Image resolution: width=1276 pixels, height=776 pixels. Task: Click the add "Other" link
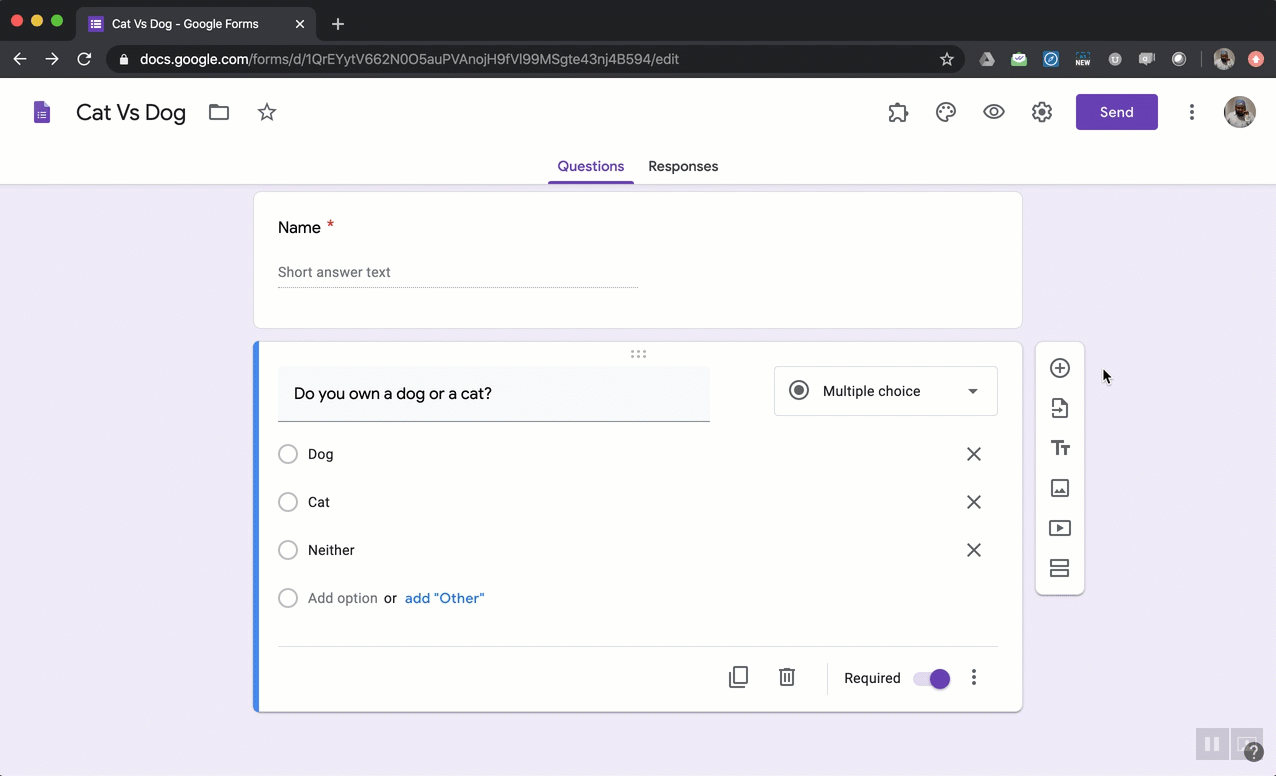coord(444,598)
